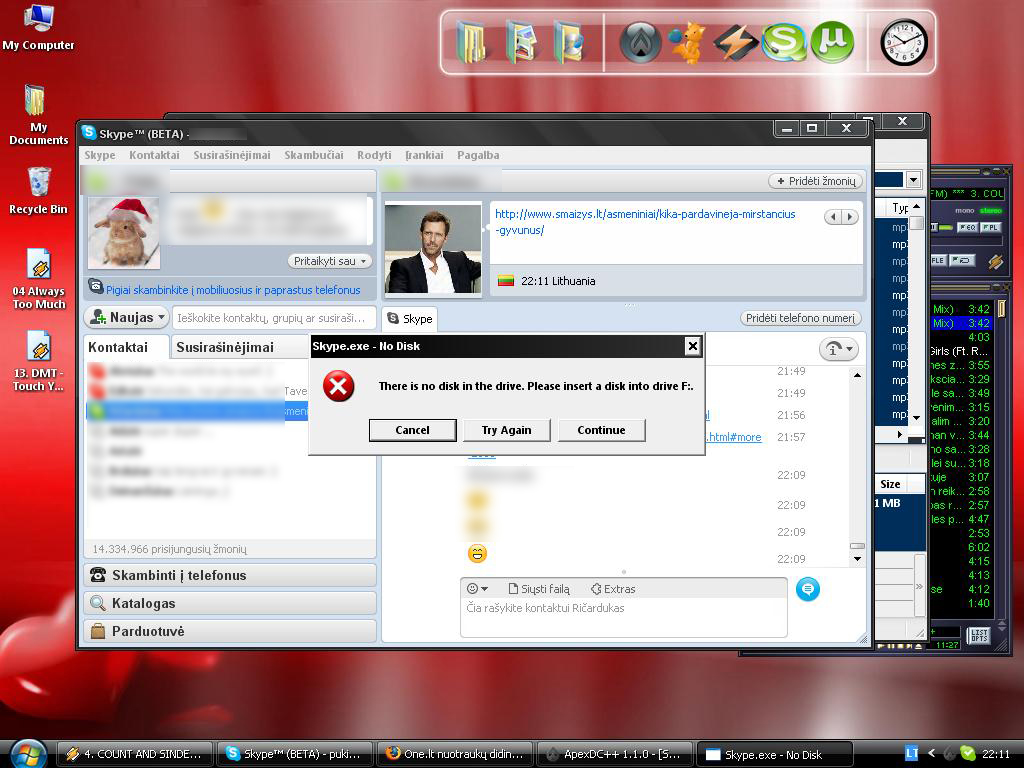Select the '04 Always Too Much' file icon
Screen dimensions: 1024x768
[39, 279]
